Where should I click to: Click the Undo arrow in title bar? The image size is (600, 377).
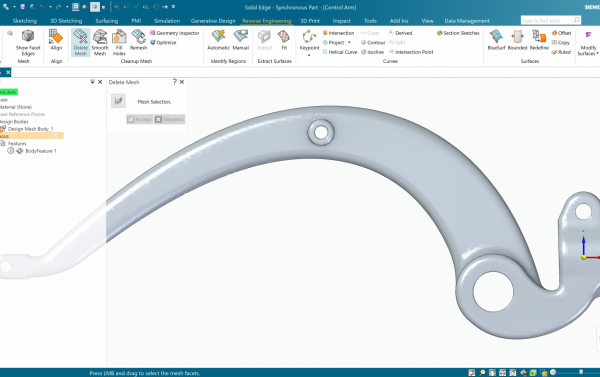(42, 7)
